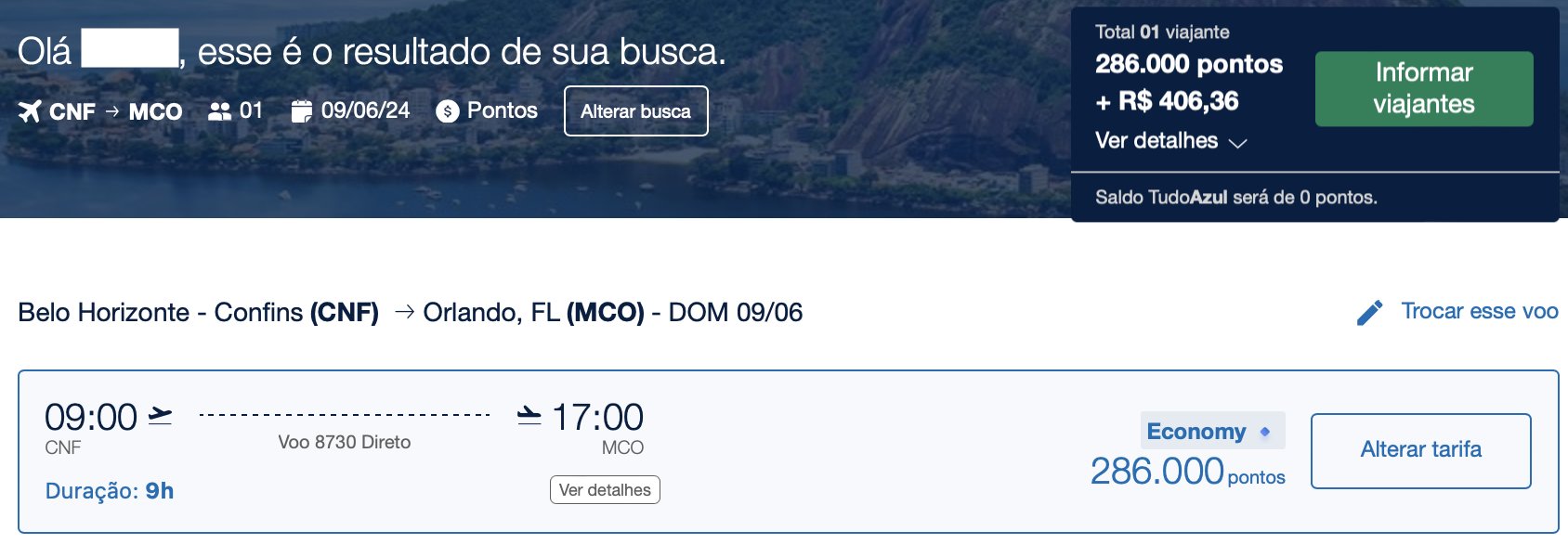Click the landing plane icon by 17:00

point(529,415)
